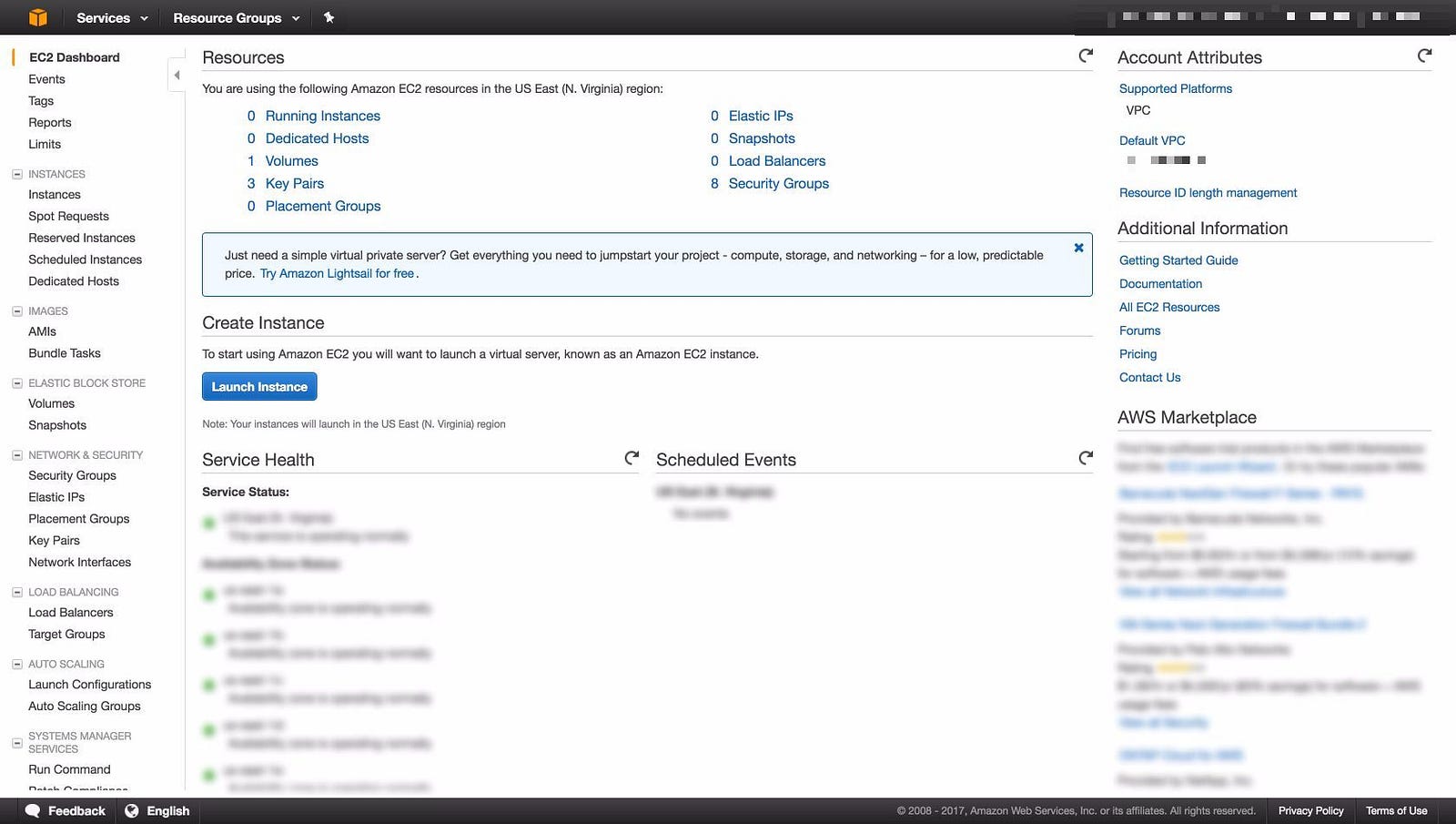Collapse the IMAGES section

(16, 311)
